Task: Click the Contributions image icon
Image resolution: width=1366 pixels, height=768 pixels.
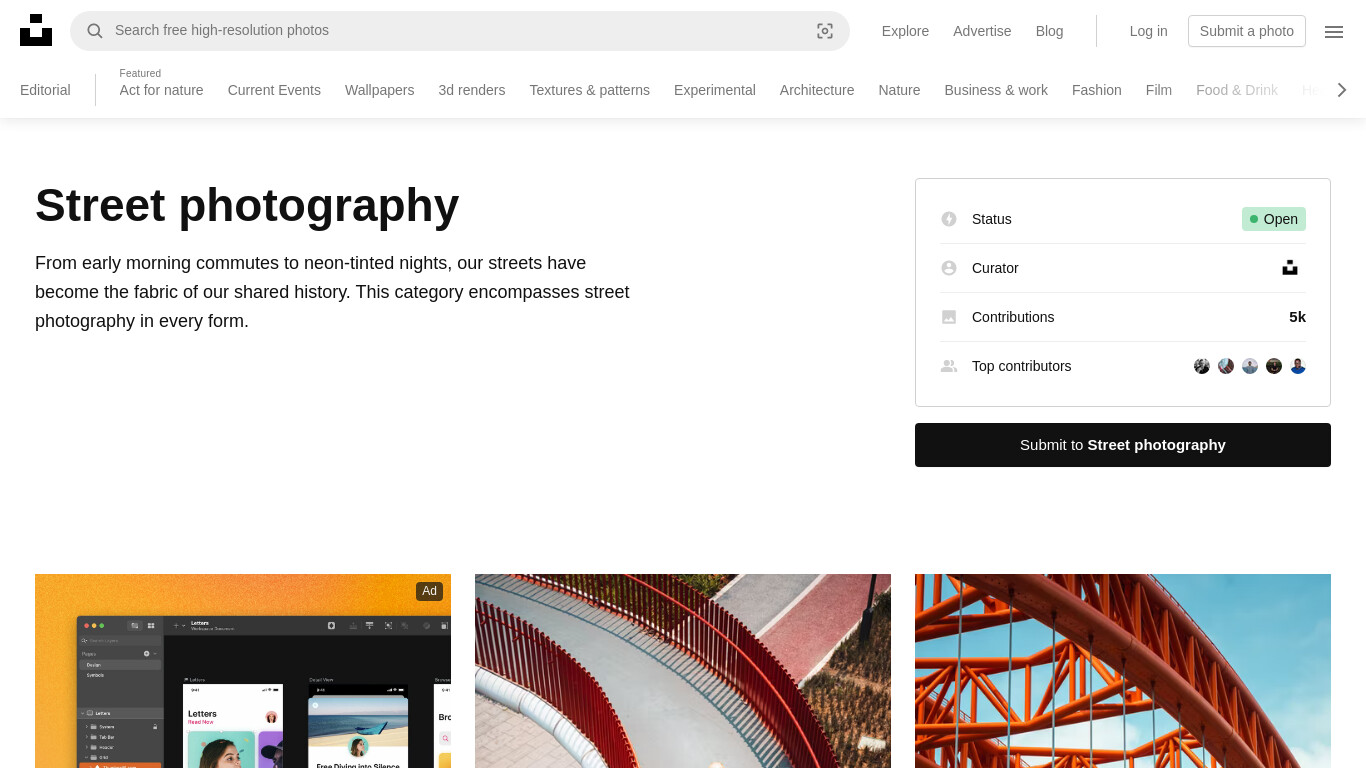Action: [x=949, y=317]
